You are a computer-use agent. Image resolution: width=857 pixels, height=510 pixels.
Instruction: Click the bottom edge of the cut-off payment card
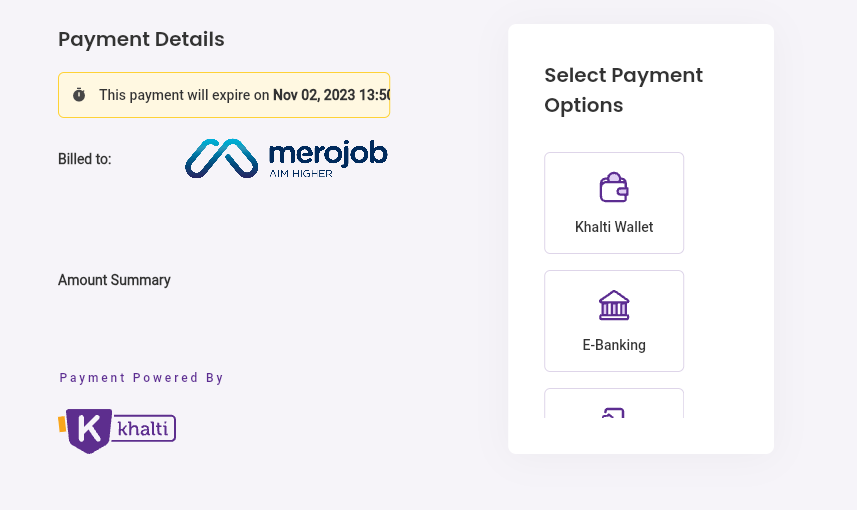coord(614,416)
